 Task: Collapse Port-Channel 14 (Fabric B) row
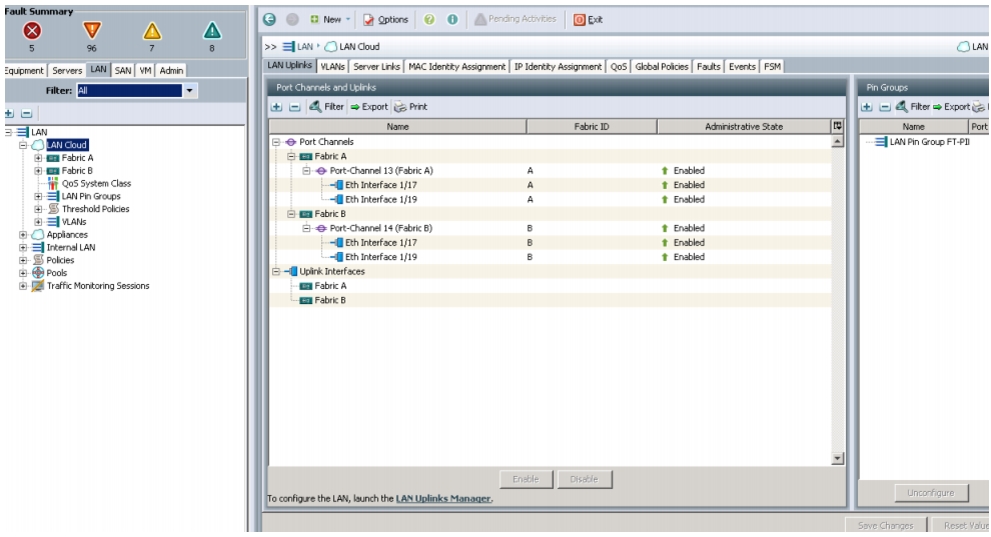(307, 228)
